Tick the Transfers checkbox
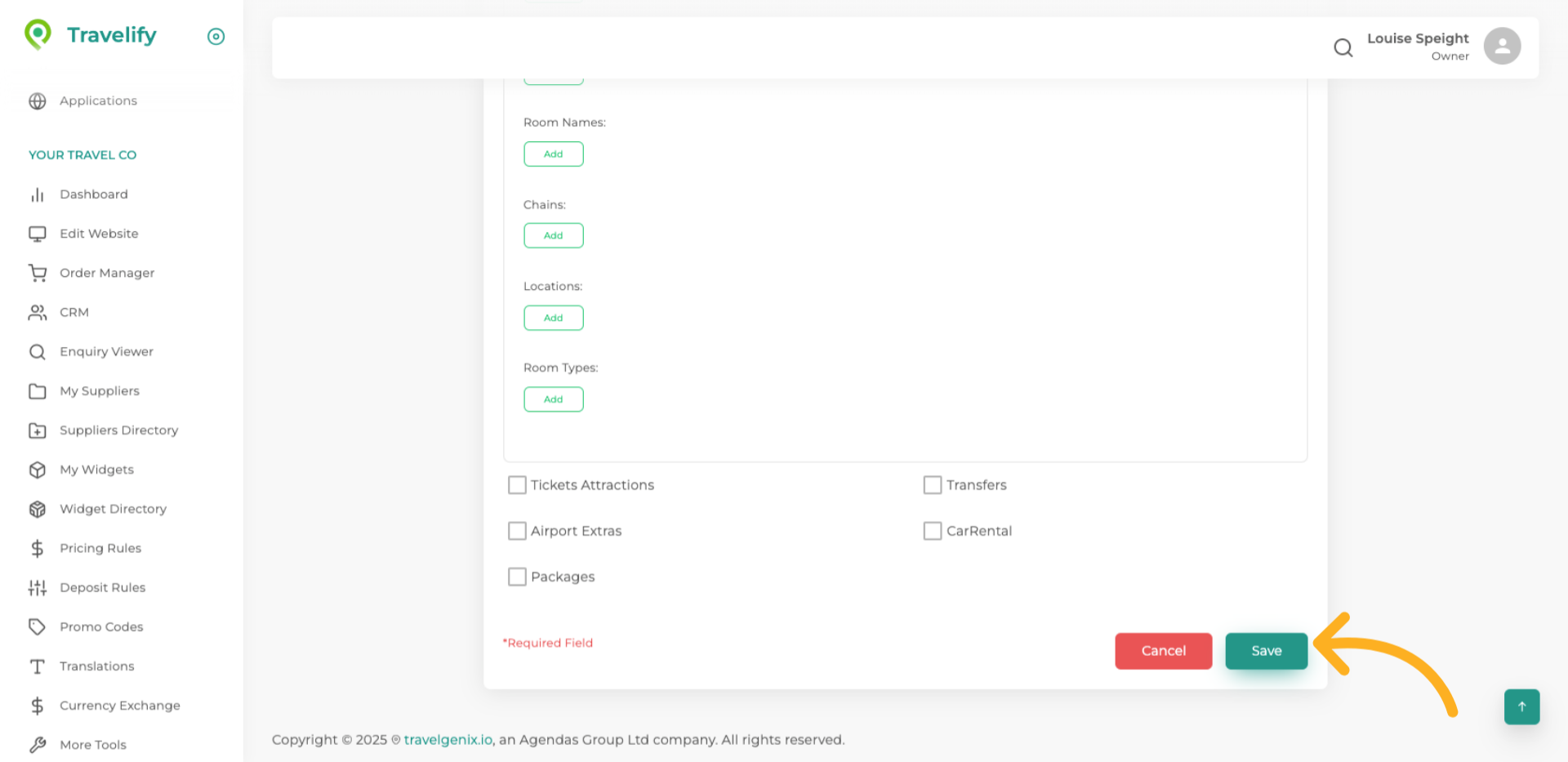Image resolution: width=1568 pixels, height=762 pixels. [x=932, y=485]
